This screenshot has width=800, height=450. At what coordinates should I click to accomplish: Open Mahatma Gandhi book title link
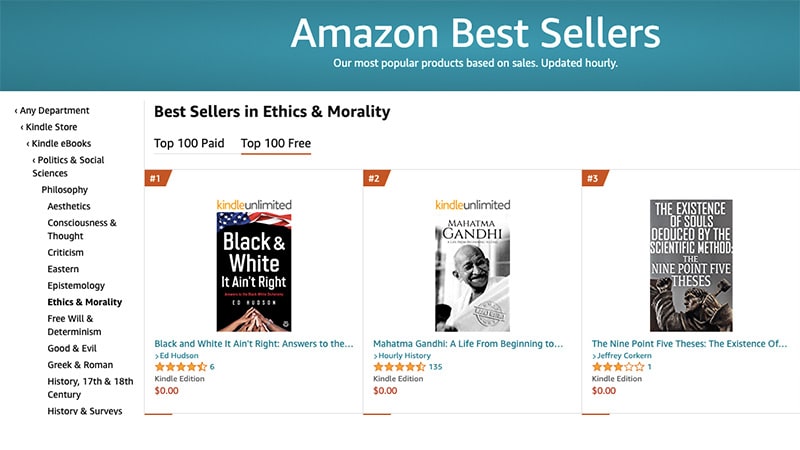pyautogui.click(x=468, y=343)
